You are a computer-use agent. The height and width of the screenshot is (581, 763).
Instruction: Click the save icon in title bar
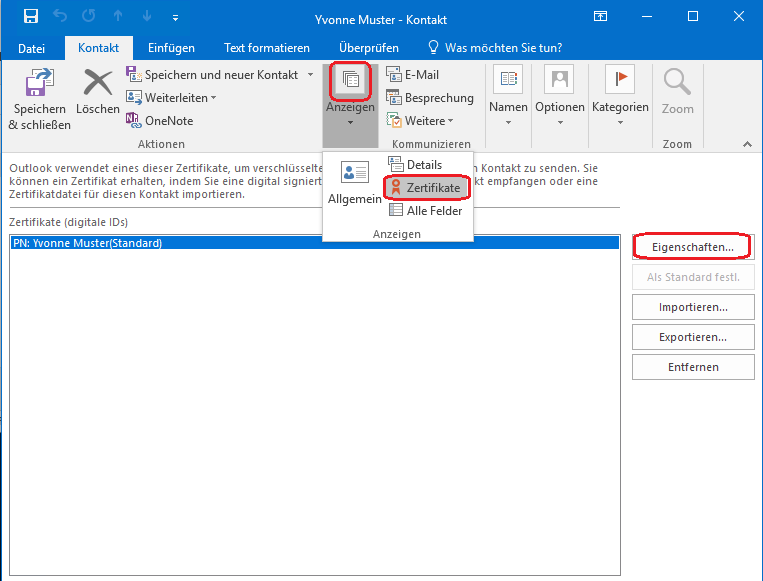[x=31, y=17]
